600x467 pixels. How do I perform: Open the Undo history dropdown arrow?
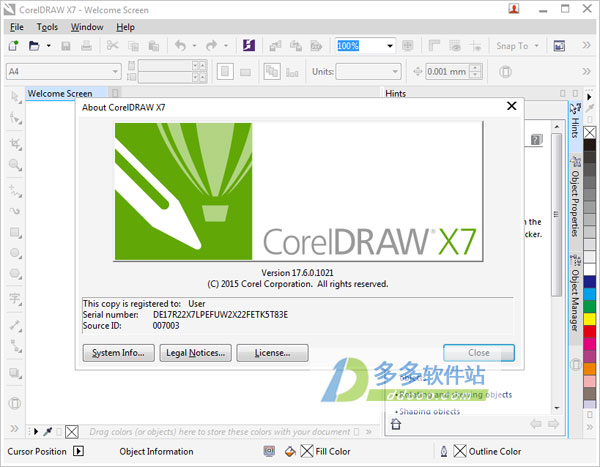pyautogui.click(x=194, y=46)
